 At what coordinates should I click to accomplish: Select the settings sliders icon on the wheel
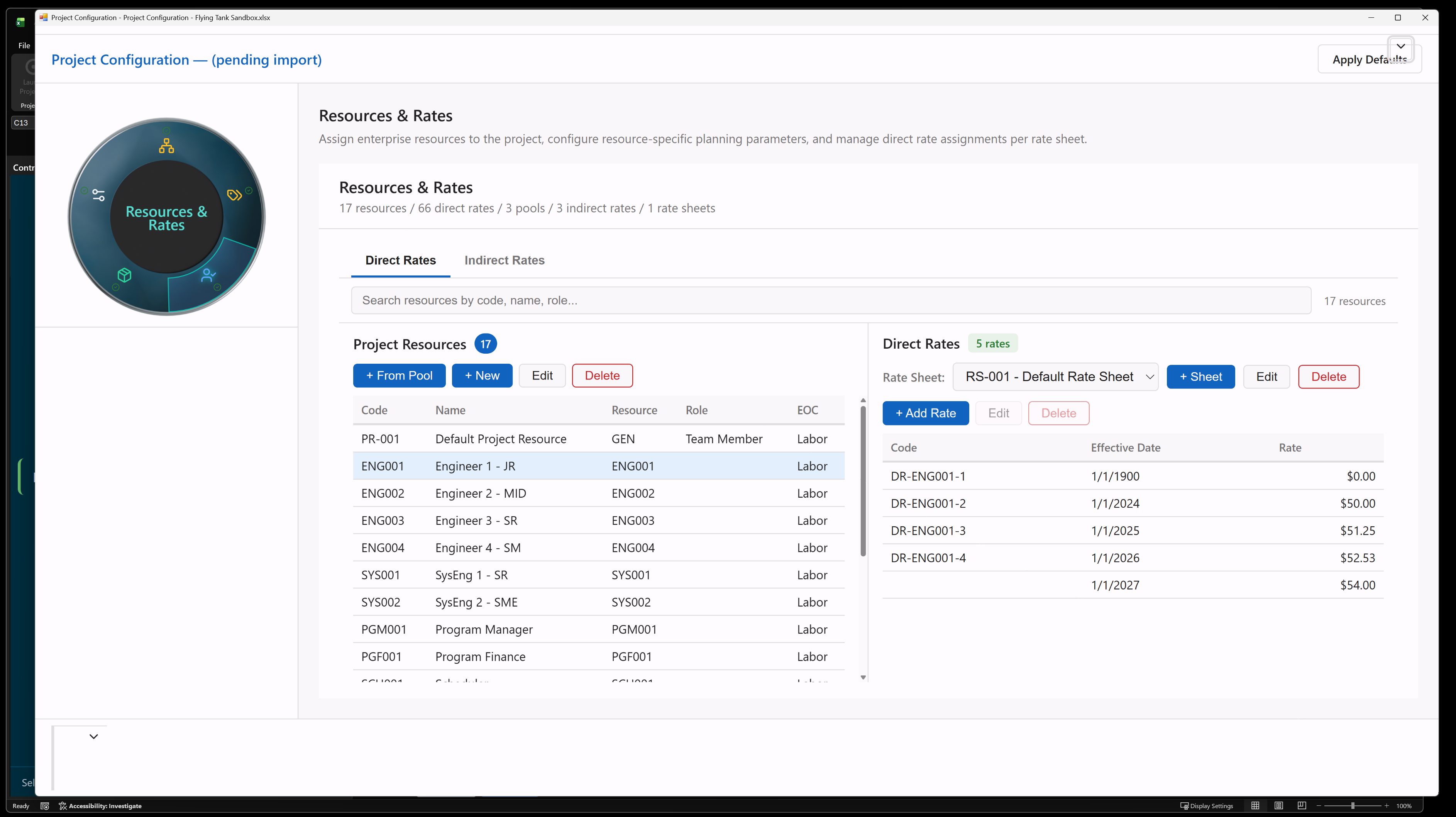coord(98,195)
